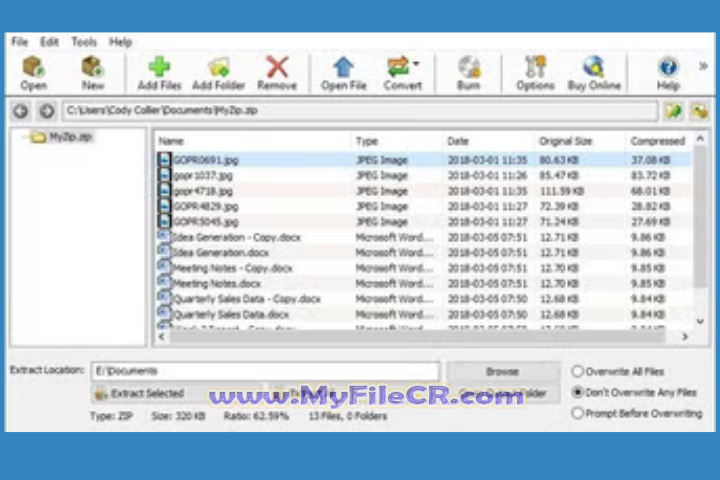
Task: Open the File menu
Action: point(19,42)
